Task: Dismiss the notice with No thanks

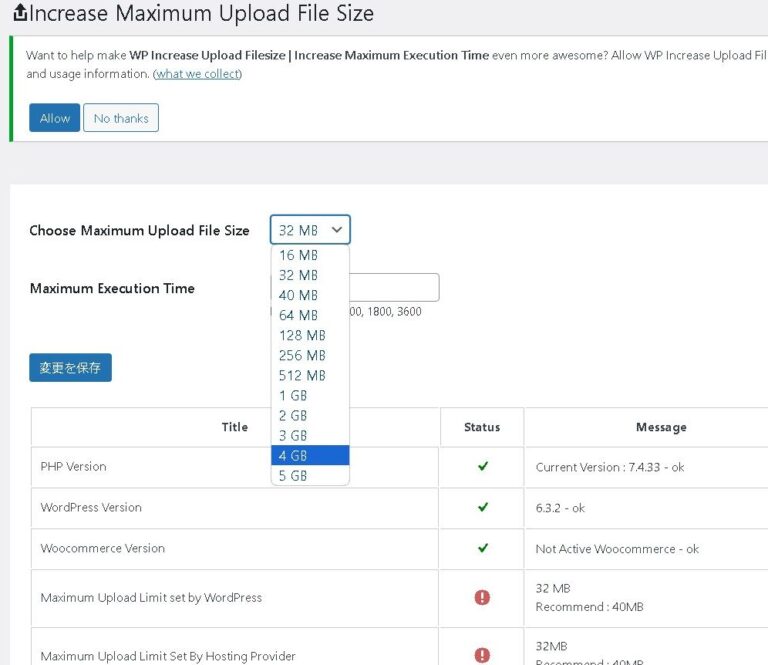Action: click(121, 118)
